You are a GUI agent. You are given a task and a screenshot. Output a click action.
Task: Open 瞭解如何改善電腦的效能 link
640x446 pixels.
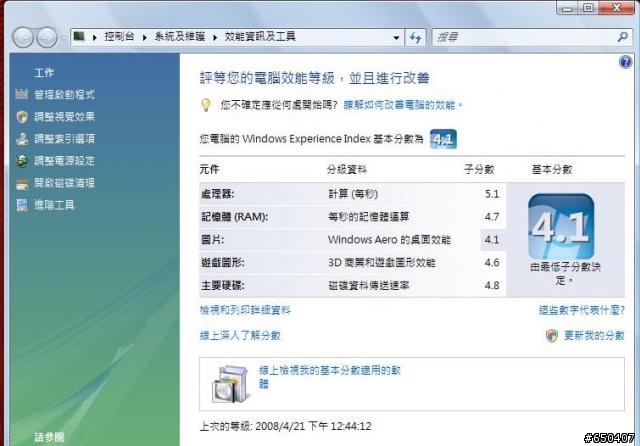tap(399, 105)
